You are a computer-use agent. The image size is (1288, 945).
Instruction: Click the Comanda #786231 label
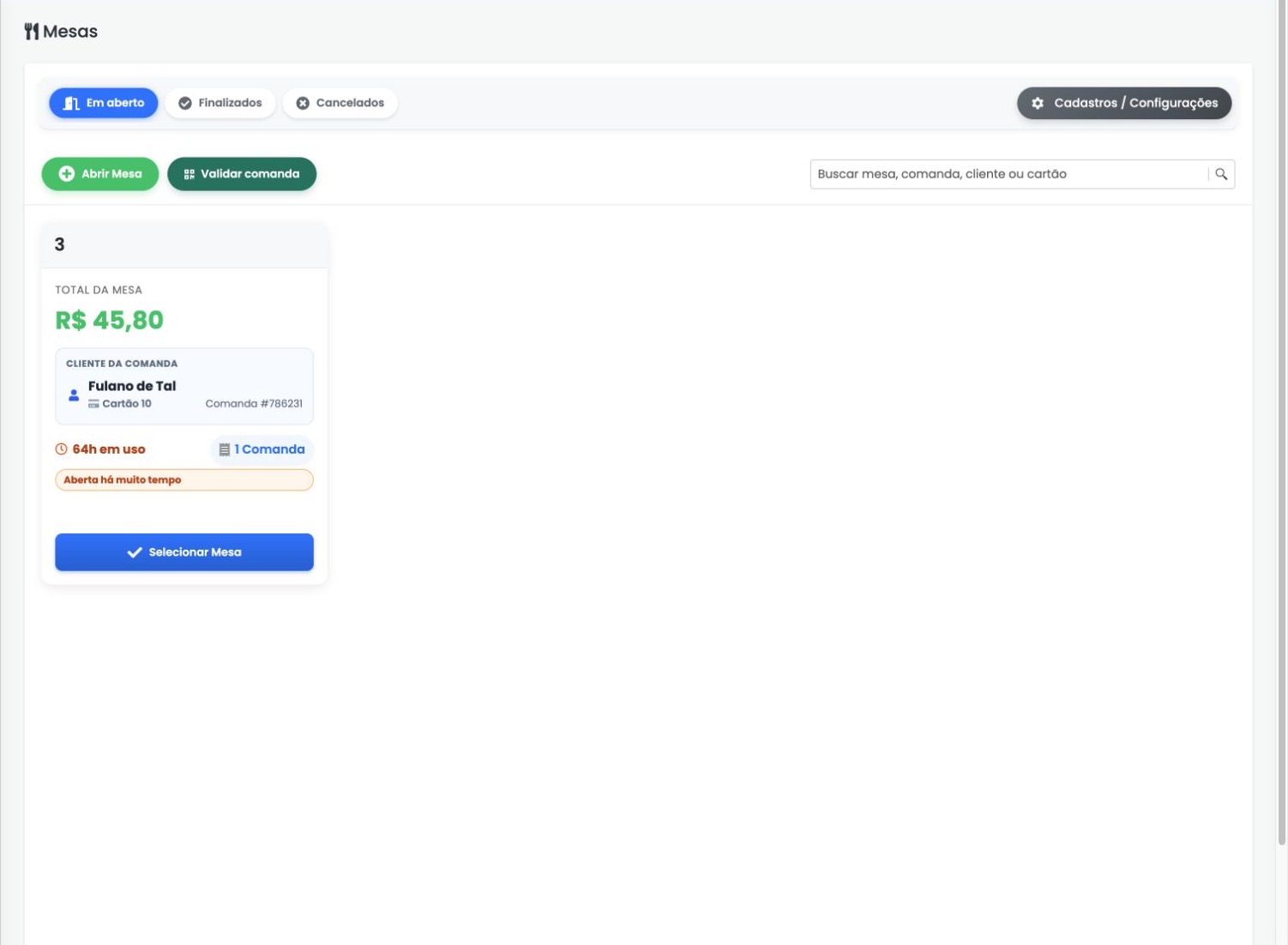[254, 404]
